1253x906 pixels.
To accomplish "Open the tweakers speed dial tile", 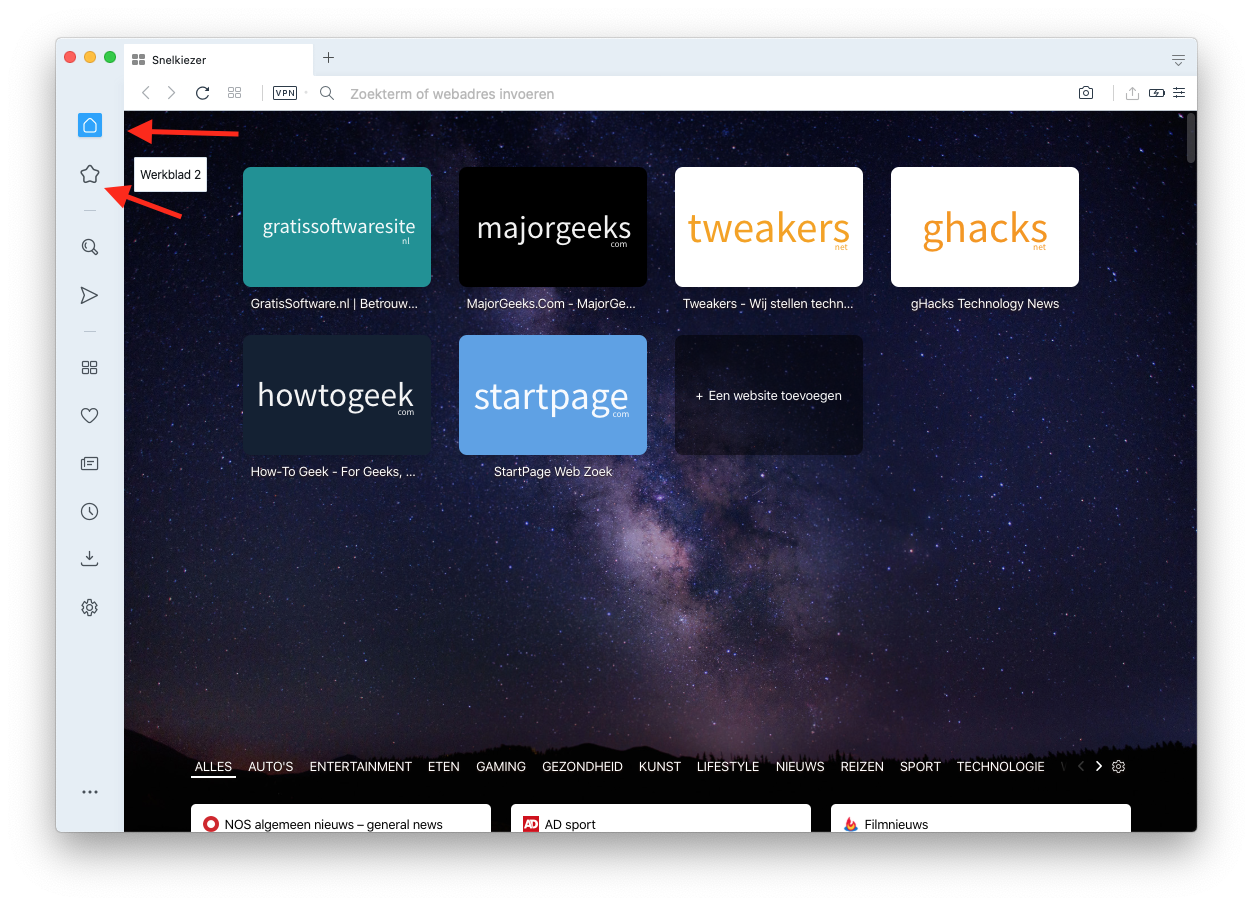I will coord(769,227).
